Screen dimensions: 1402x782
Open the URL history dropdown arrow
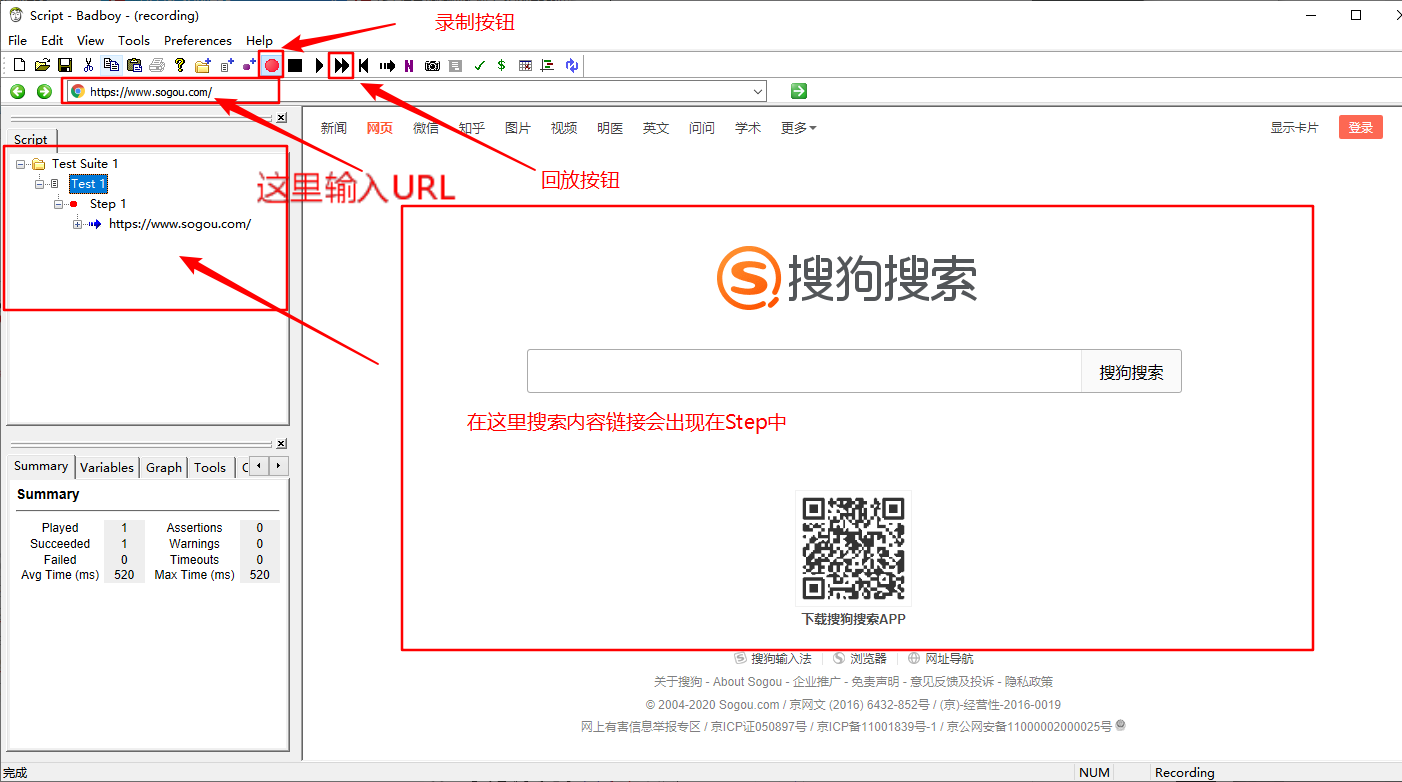(757, 90)
